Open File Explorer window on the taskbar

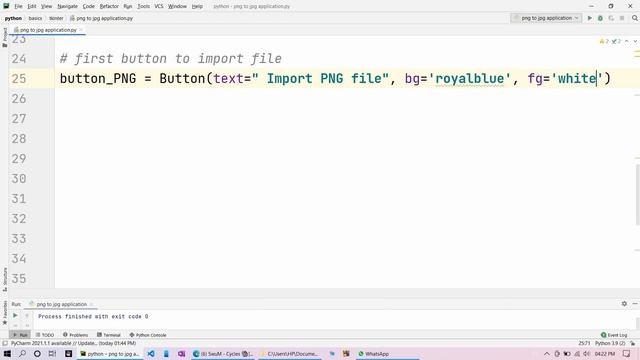tap(289, 353)
